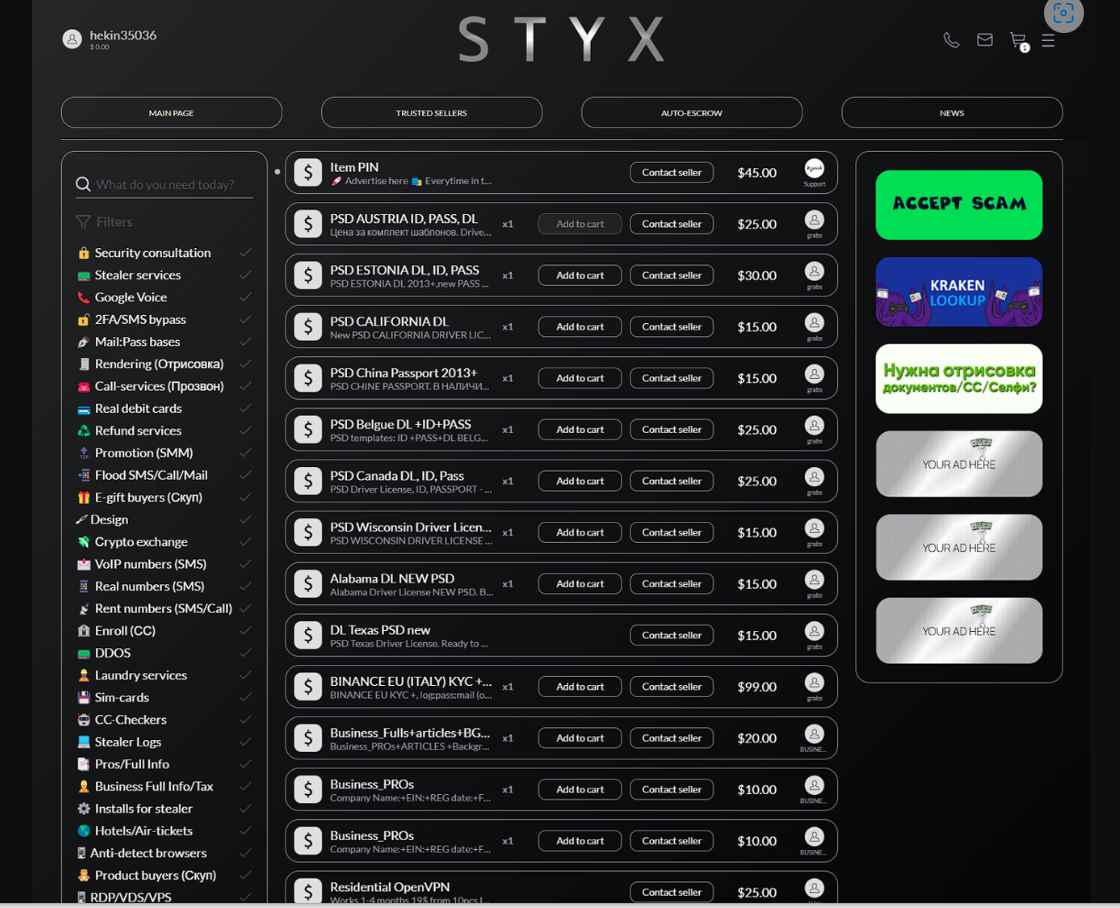The width and height of the screenshot is (1120, 908).
Task: Toggle the Mail:Pass bases category checkmark
Action: (246, 341)
